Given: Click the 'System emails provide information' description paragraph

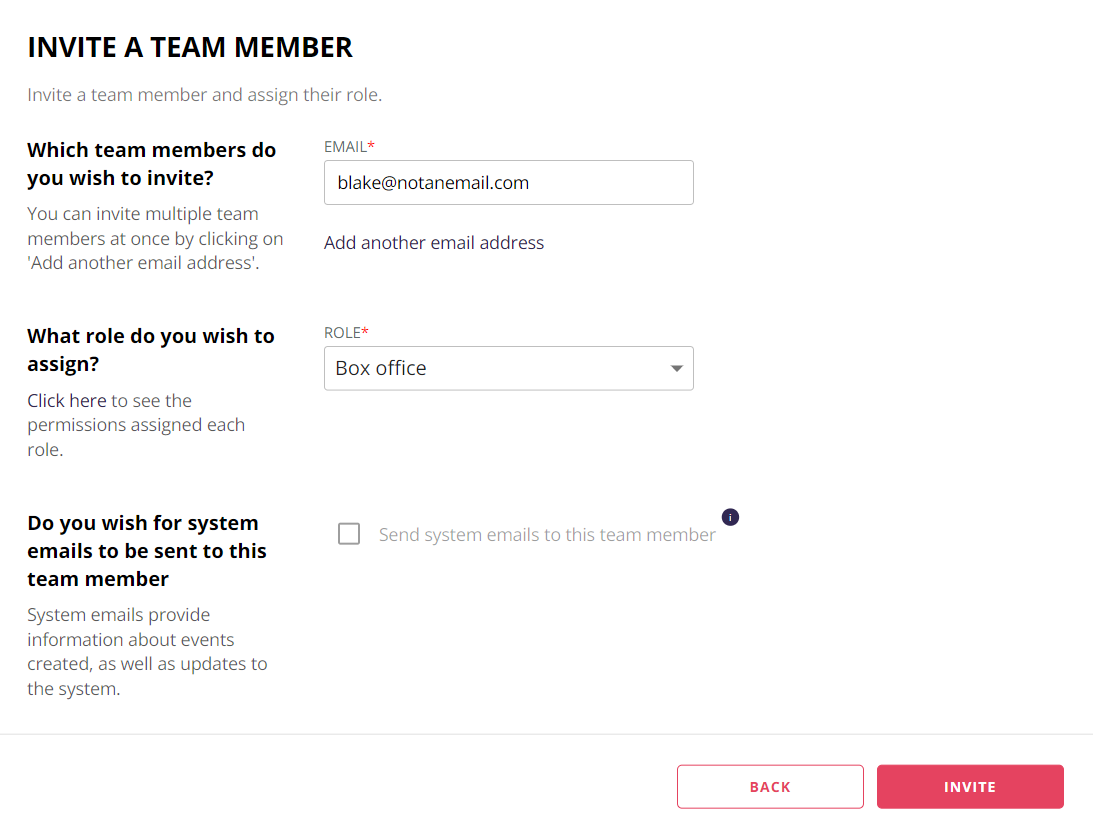Looking at the screenshot, I should tap(147, 652).
